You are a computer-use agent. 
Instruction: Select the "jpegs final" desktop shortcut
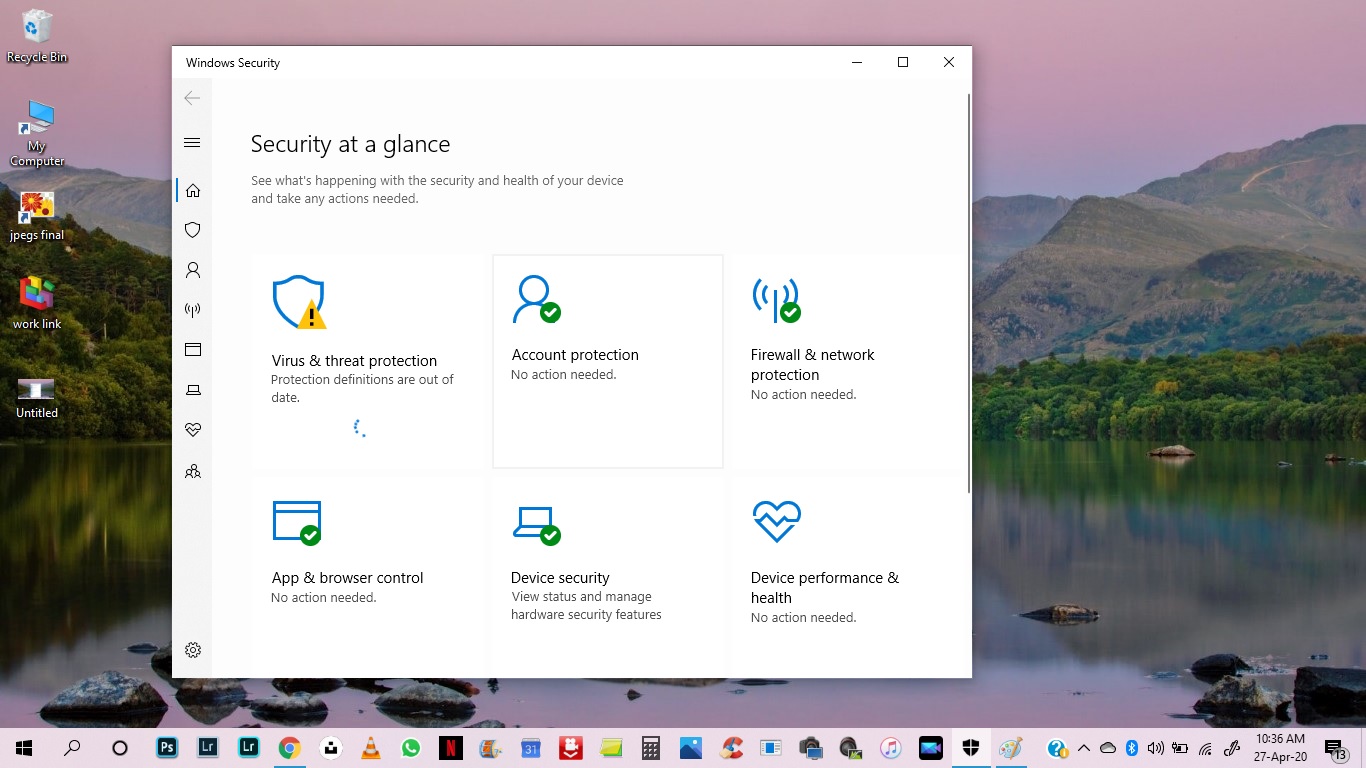pos(37,216)
